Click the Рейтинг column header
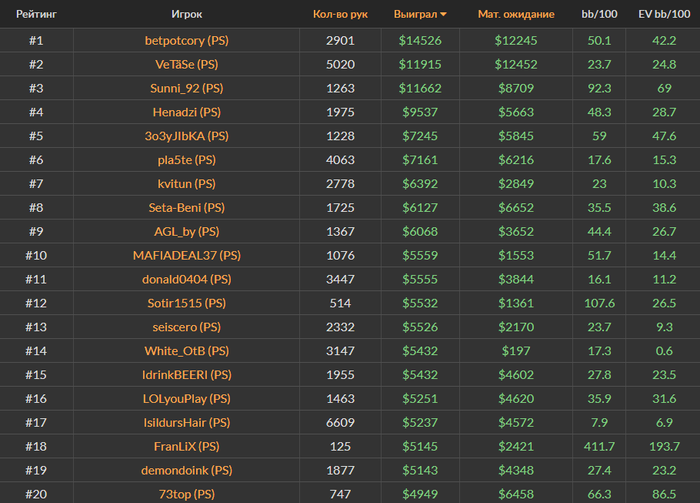The height and width of the screenshot is (503, 700). point(37,14)
